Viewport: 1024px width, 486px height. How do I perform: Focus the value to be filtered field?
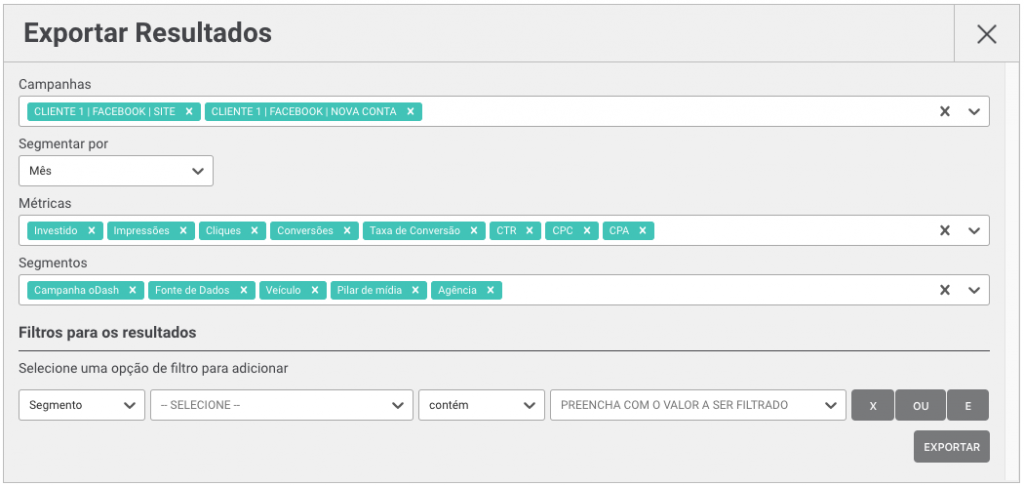[x=698, y=405]
